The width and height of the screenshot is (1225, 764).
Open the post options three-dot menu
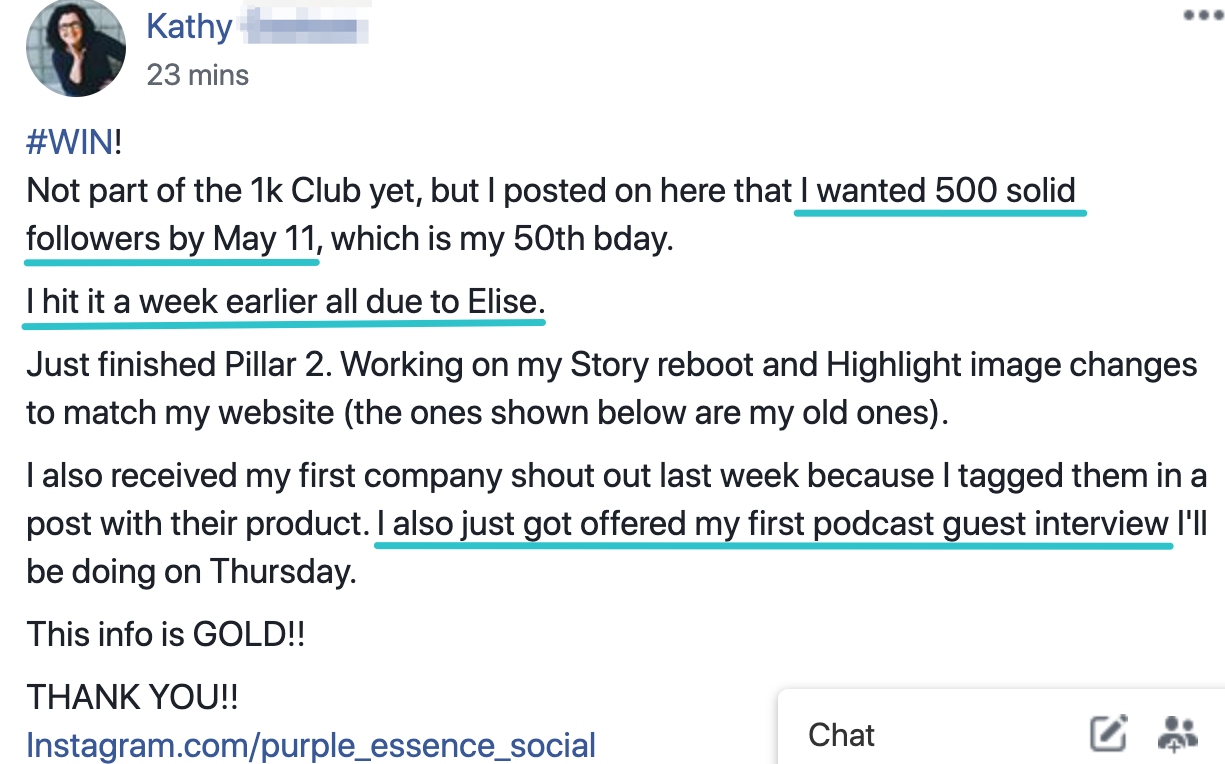(1202, 16)
